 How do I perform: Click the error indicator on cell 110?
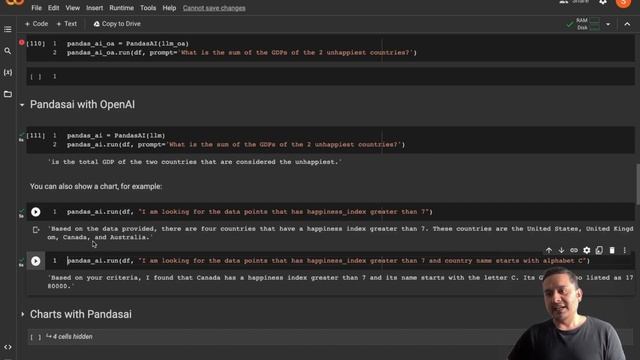pyautogui.click(x=21, y=42)
